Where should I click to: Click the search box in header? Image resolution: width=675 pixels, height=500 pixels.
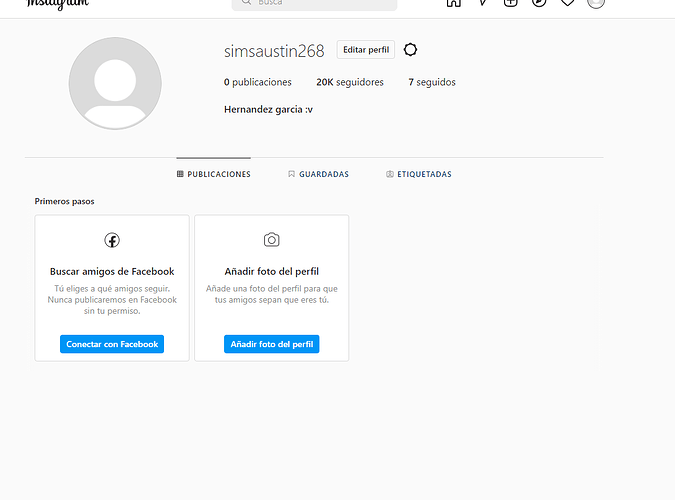pos(314,4)
